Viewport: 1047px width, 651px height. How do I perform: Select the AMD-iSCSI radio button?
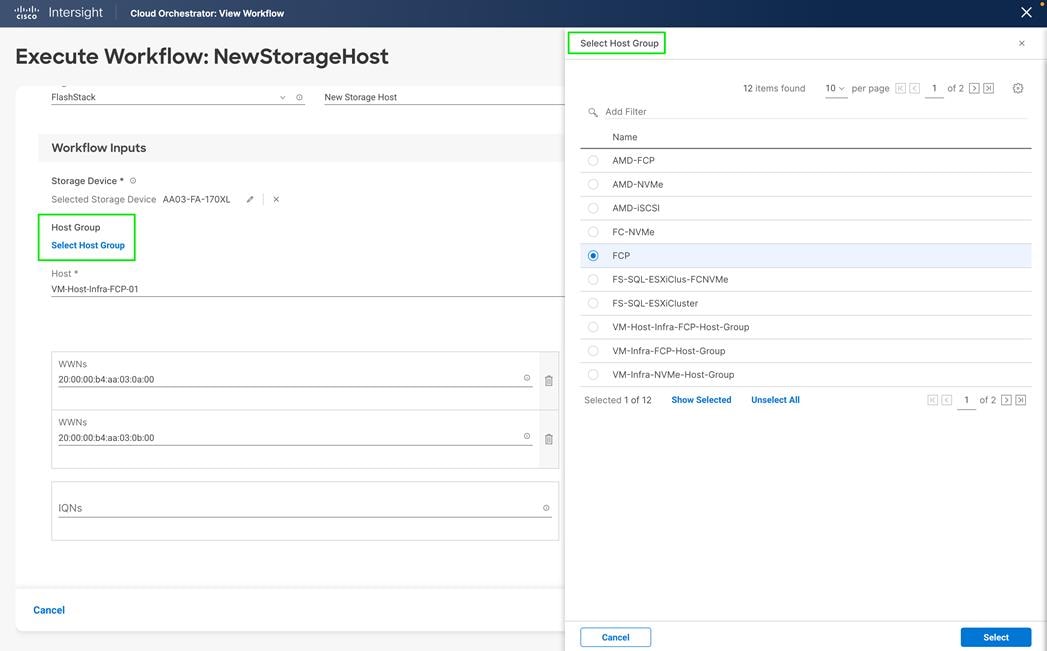(x=592, y=207)
